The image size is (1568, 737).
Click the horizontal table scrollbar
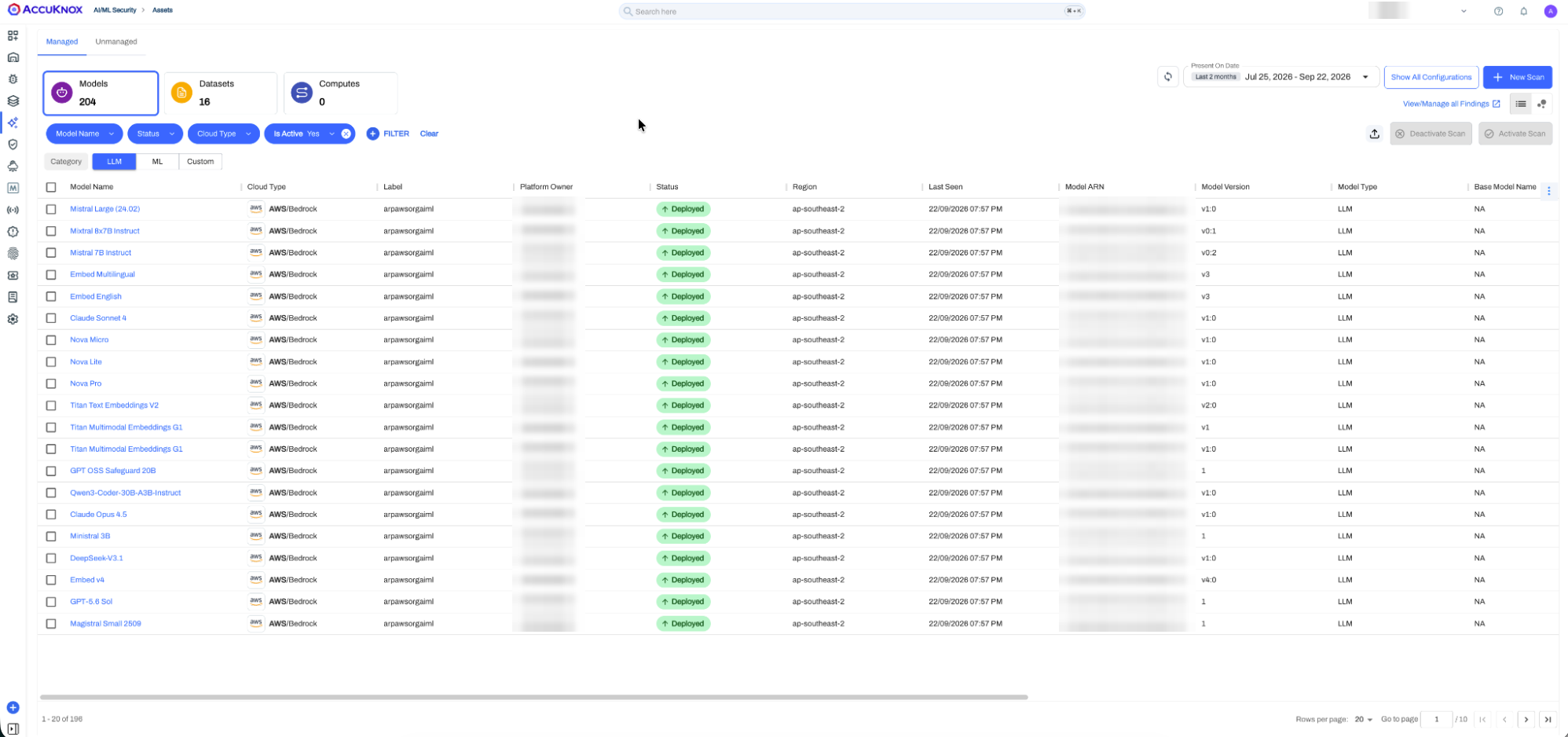tap(533, 697)
